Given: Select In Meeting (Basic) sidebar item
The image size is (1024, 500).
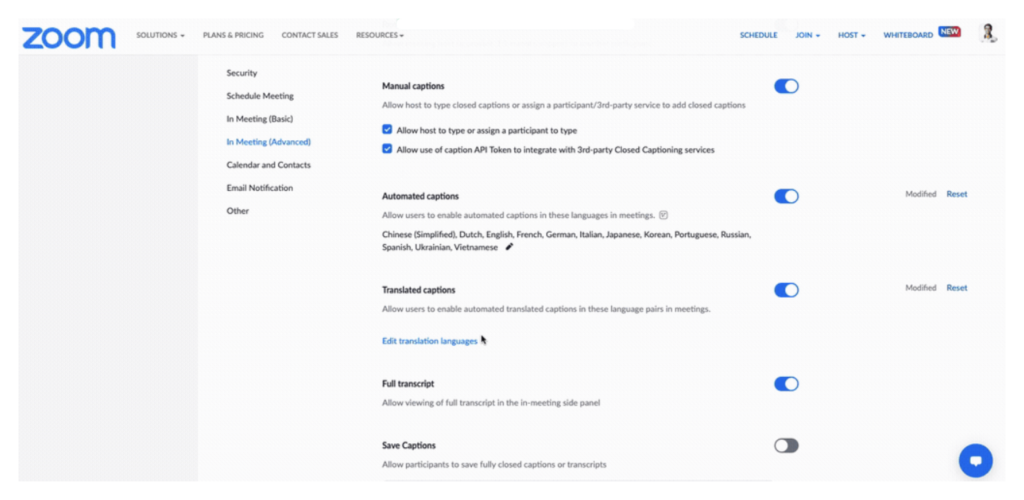Looking at the screenshot, I should pyautogui.click(x=260, y=119).
